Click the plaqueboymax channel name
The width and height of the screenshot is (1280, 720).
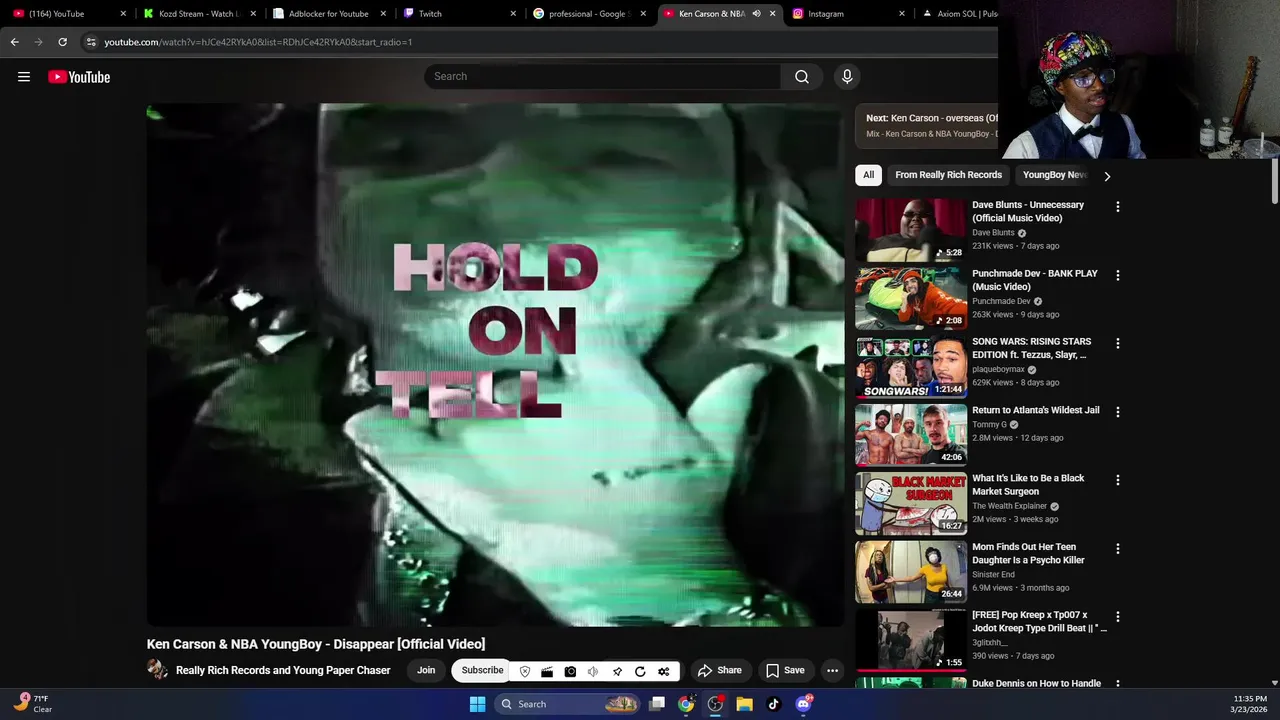pos(998,369)
